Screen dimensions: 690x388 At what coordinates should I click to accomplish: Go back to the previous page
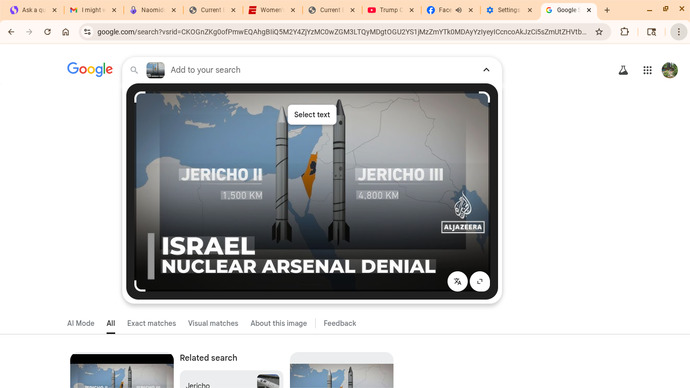(11, 32)
